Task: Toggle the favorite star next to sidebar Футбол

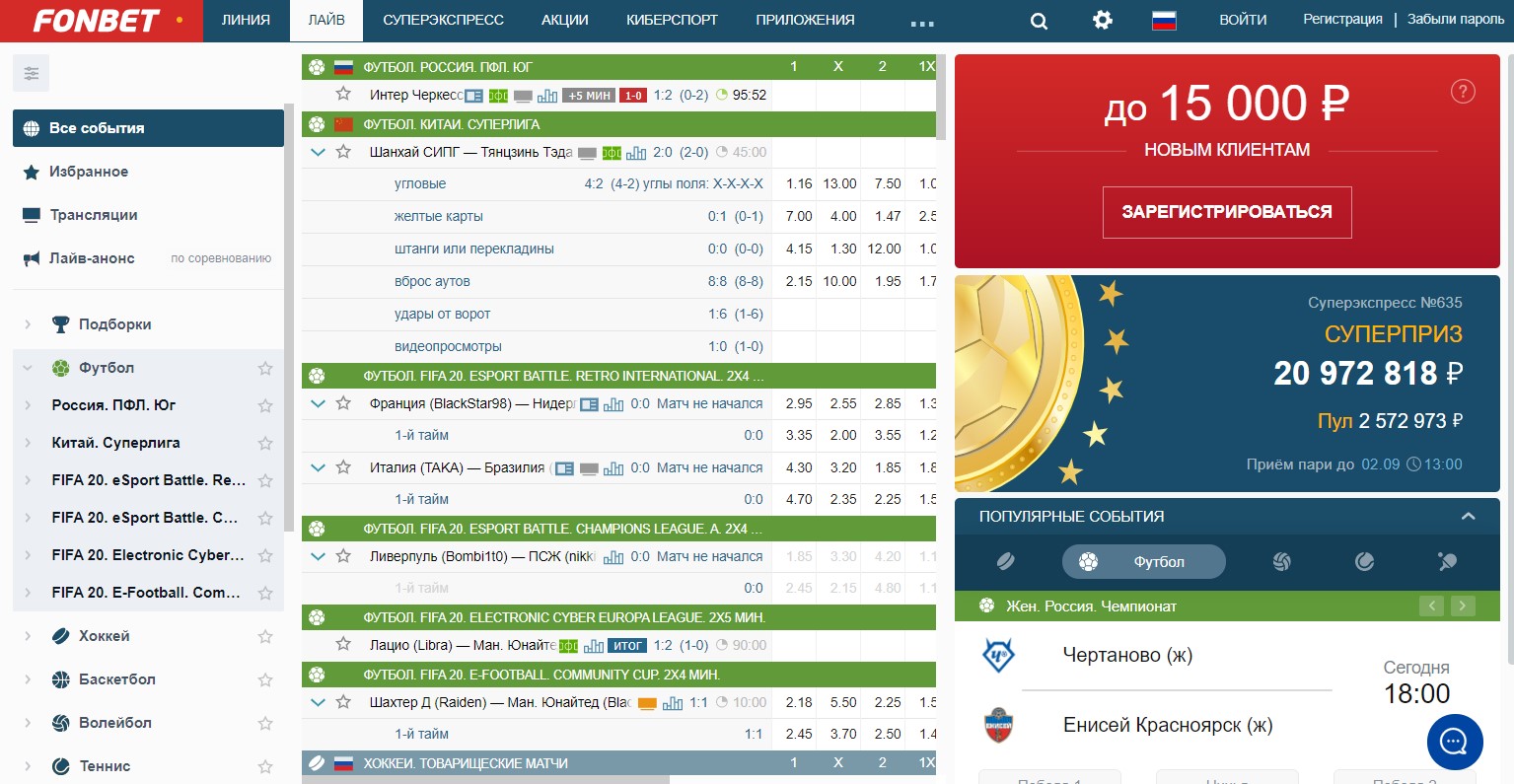Action: (265, 368)
